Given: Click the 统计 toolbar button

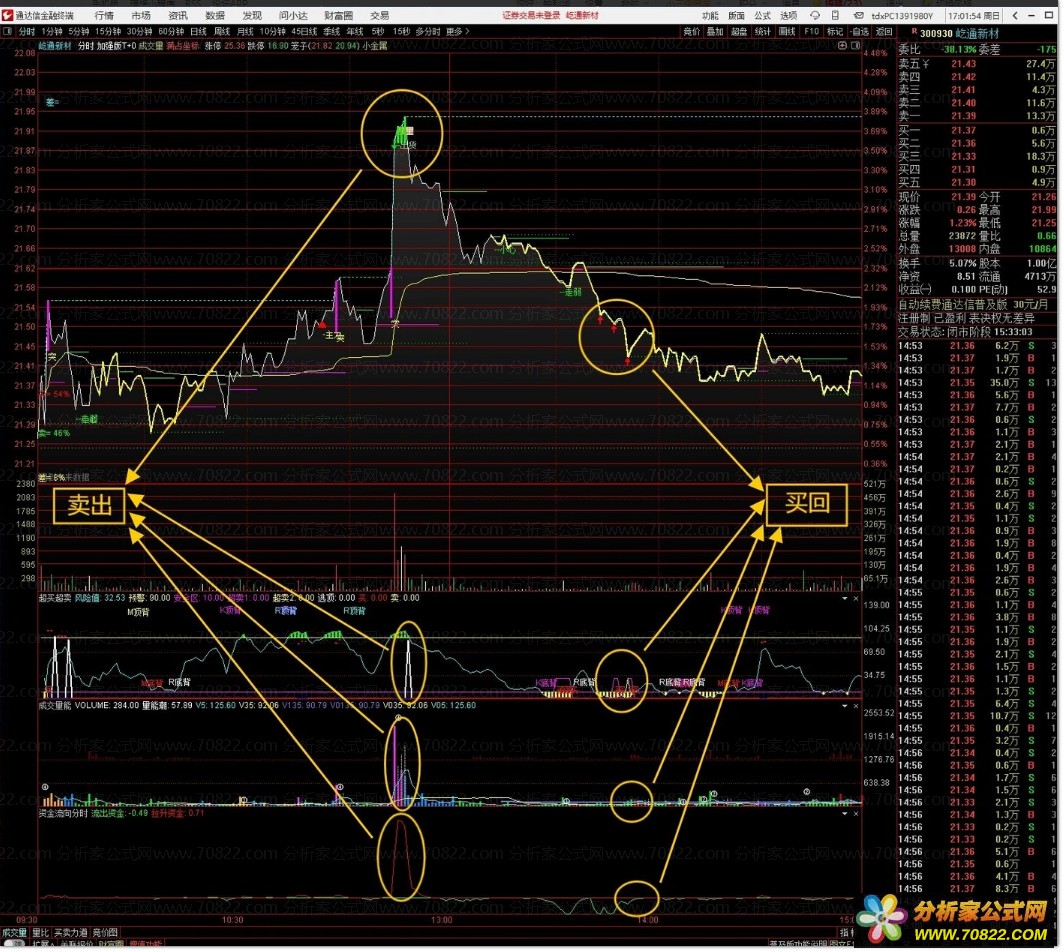Looking at the screenshot, I should (x=762, y=31).
